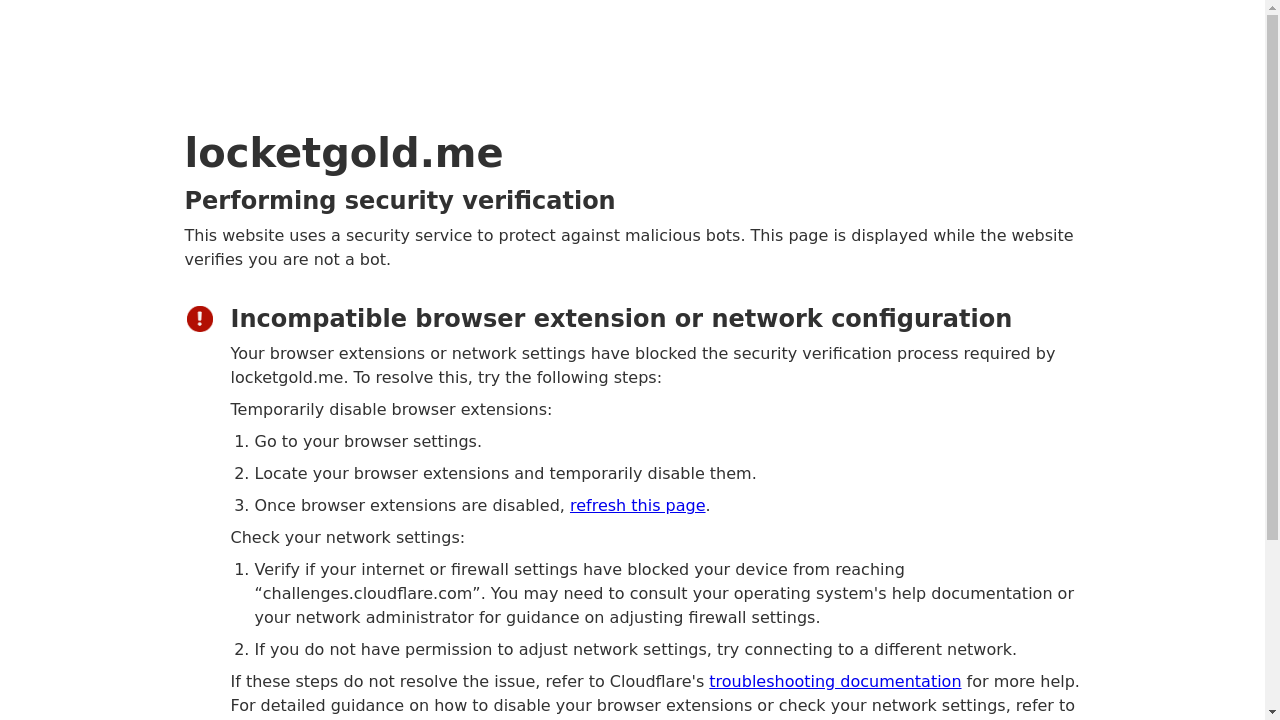
Task: Click the scrollbar up arrow
Action: (x=1272, y=7)
